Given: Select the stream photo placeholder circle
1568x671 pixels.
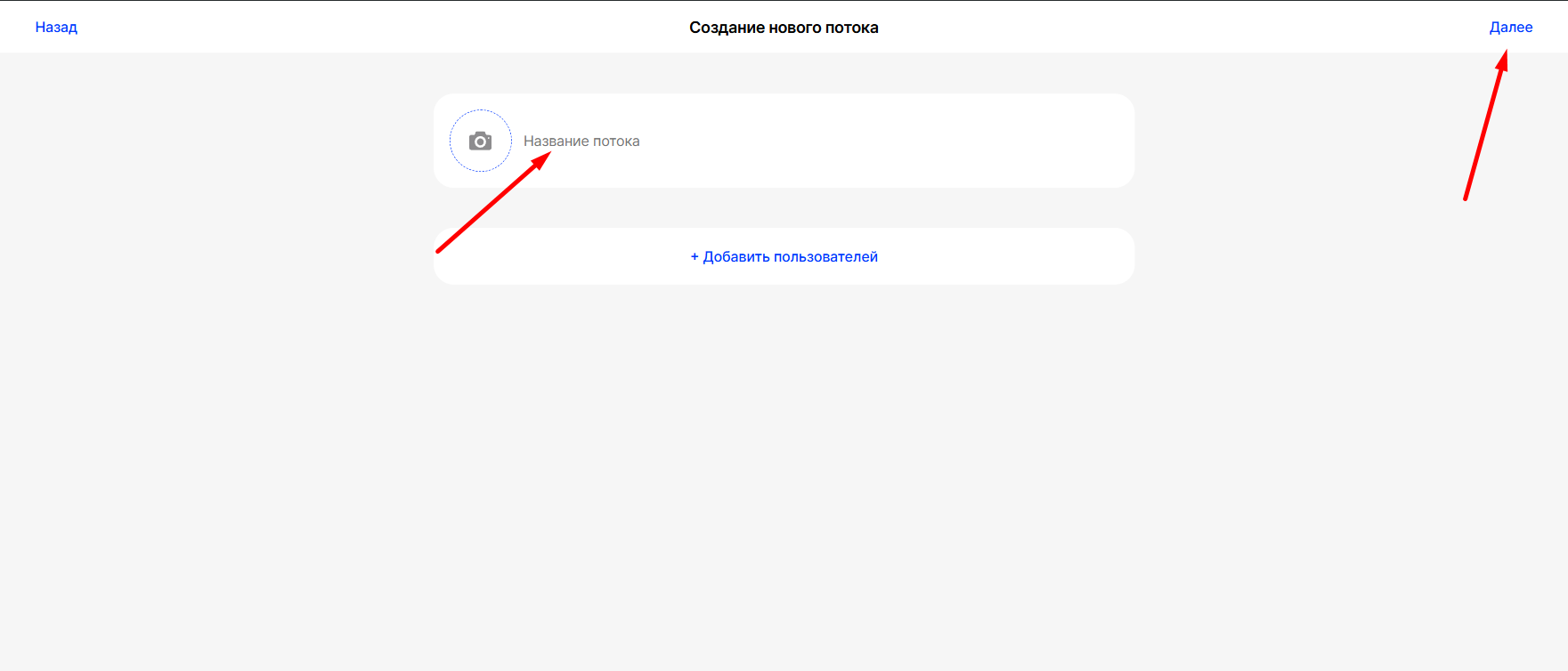Looking at the screenshot, I should (494, 160).
